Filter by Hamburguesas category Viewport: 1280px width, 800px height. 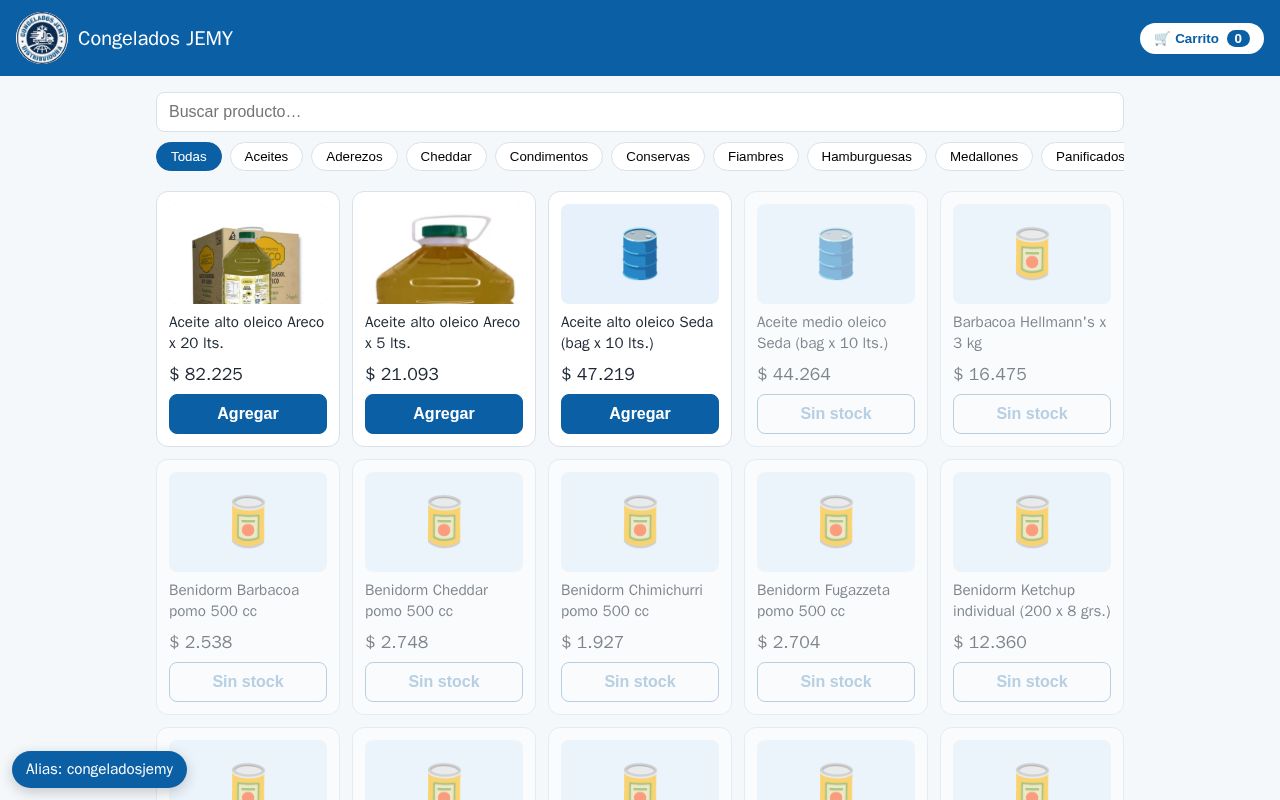[x=867, y=157]
